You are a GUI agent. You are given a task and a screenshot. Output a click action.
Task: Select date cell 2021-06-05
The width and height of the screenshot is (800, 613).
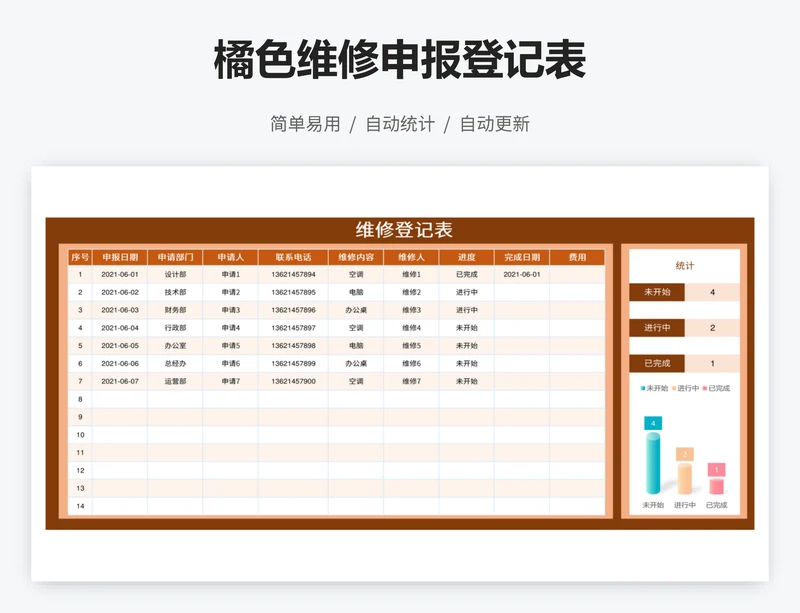[x=120, y=346]
